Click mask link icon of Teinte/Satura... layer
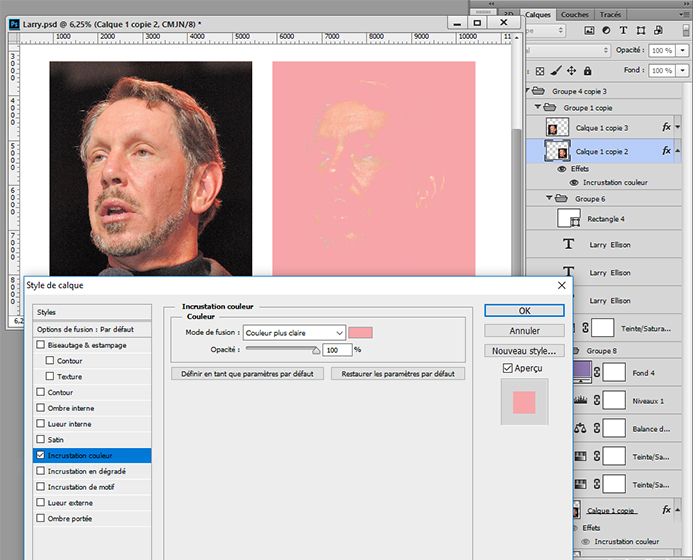The height and width of the screenshot is (560, 693). (585, 328)
